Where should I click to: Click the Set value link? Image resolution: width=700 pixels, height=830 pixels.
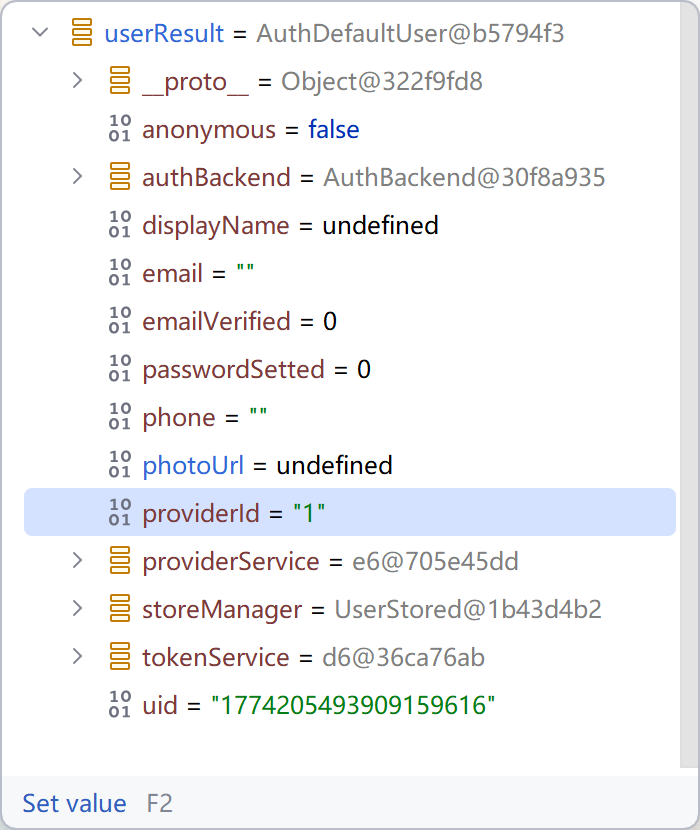(75, 803)
